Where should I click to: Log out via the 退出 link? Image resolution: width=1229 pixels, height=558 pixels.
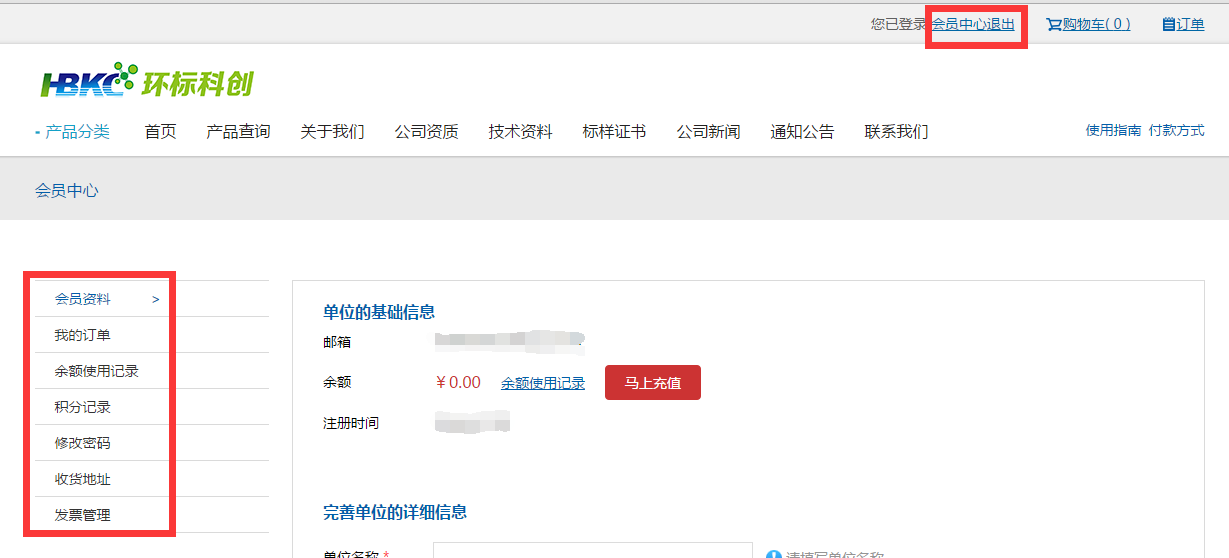(1001, 24)
